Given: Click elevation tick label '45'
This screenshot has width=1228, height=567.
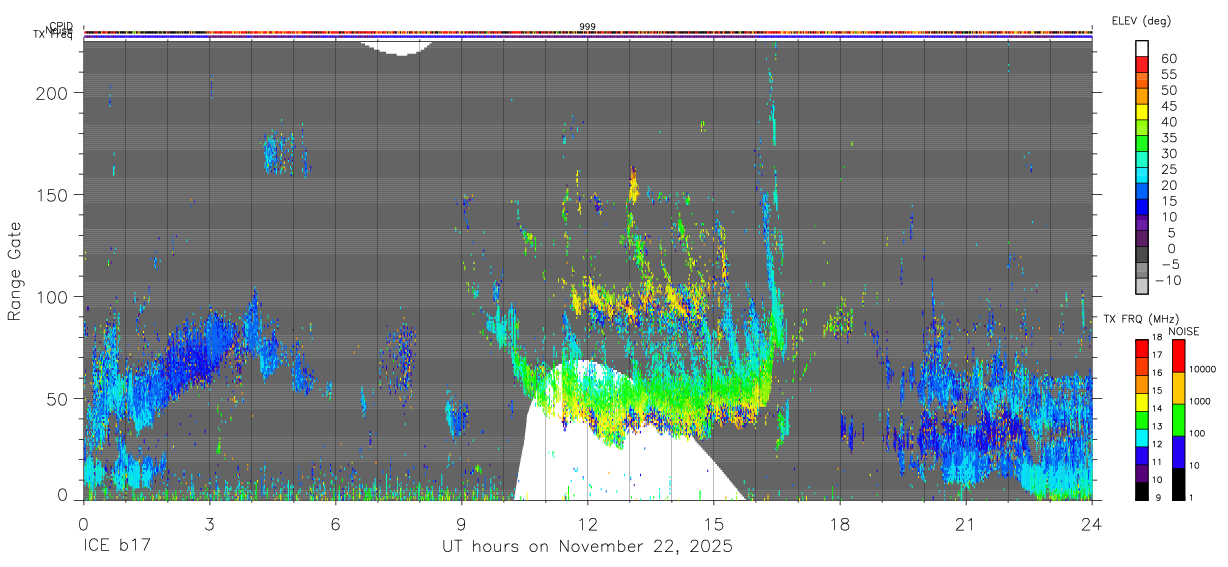Looking at the screenshot, I should pos(1169,106).
